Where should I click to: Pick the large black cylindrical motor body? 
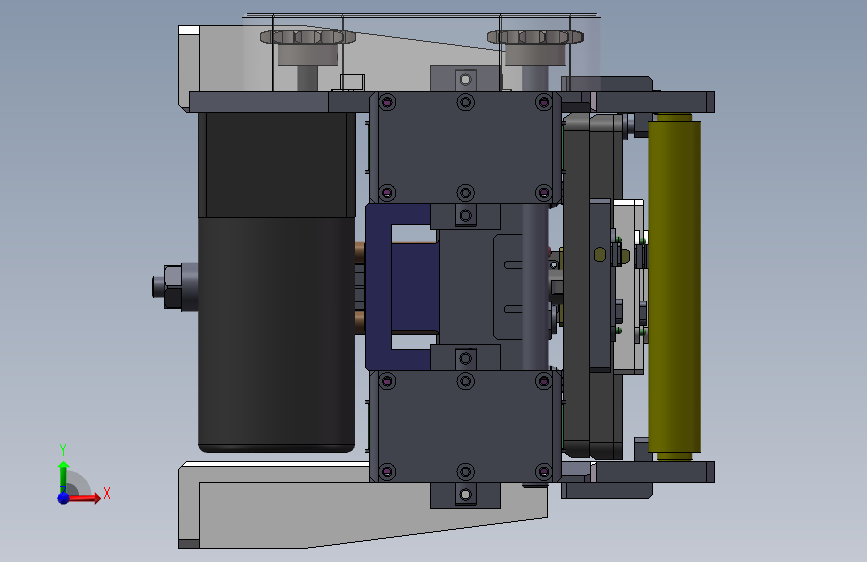pyautogui.click(x=276, y=335)
